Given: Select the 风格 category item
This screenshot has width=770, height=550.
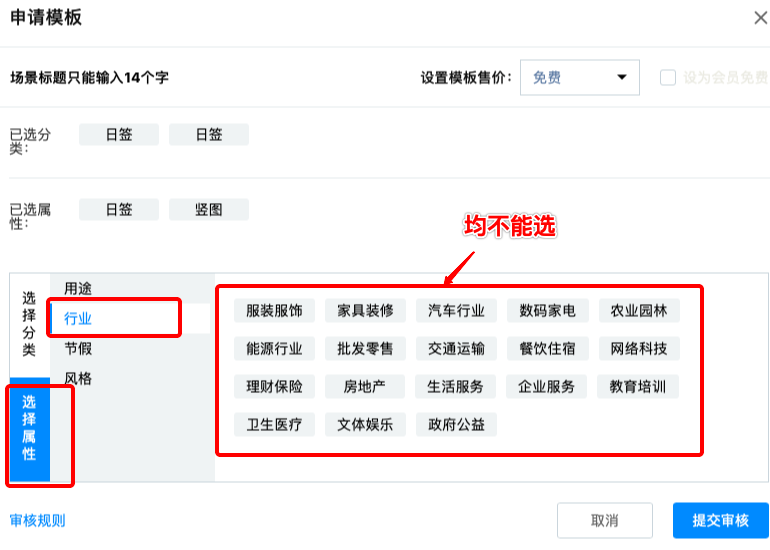Looking at the screenshot, I should [x=78, y=378].
